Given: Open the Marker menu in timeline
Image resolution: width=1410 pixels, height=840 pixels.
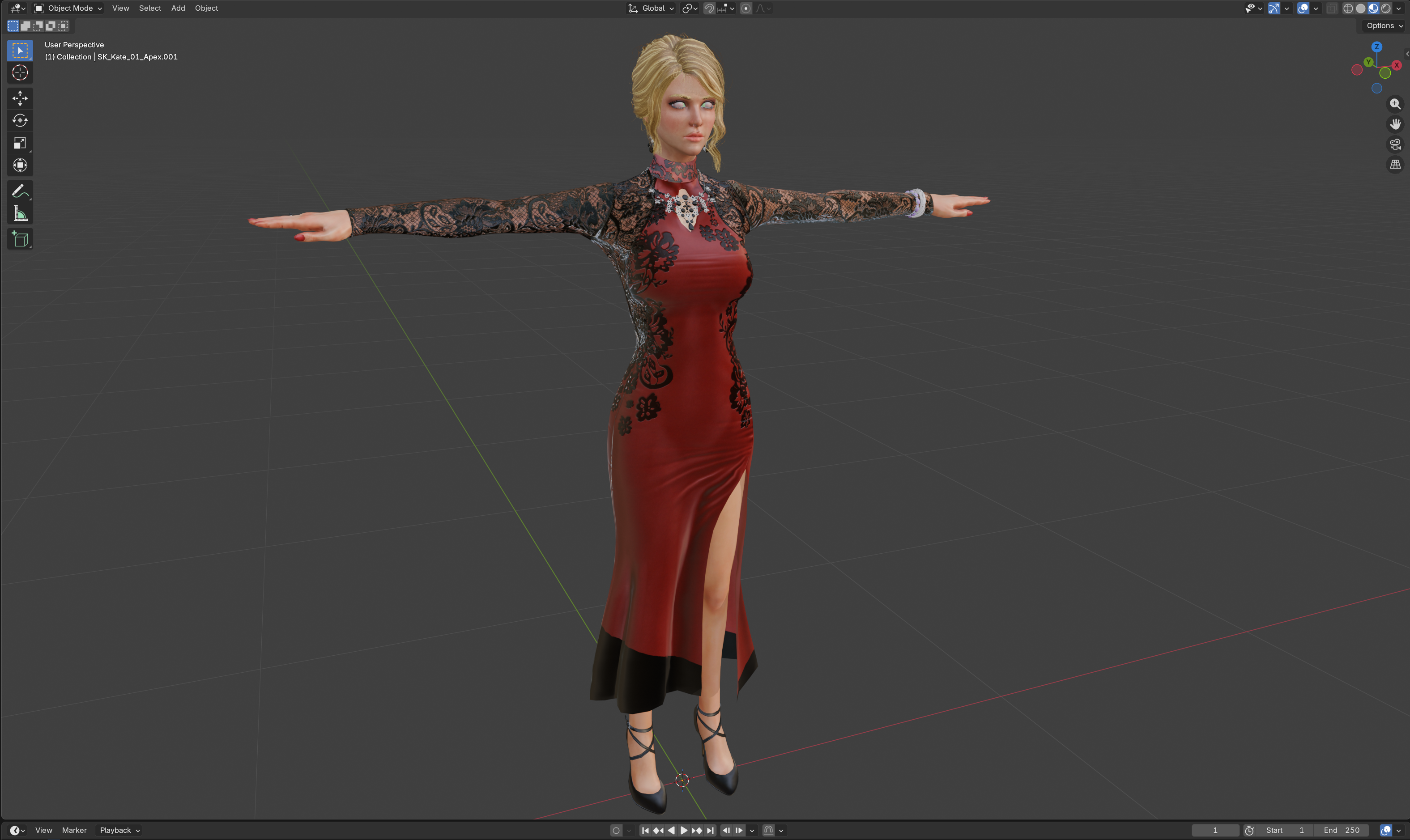Looking at the screenshot, I should pyautogui.click(x=74, y=830).
